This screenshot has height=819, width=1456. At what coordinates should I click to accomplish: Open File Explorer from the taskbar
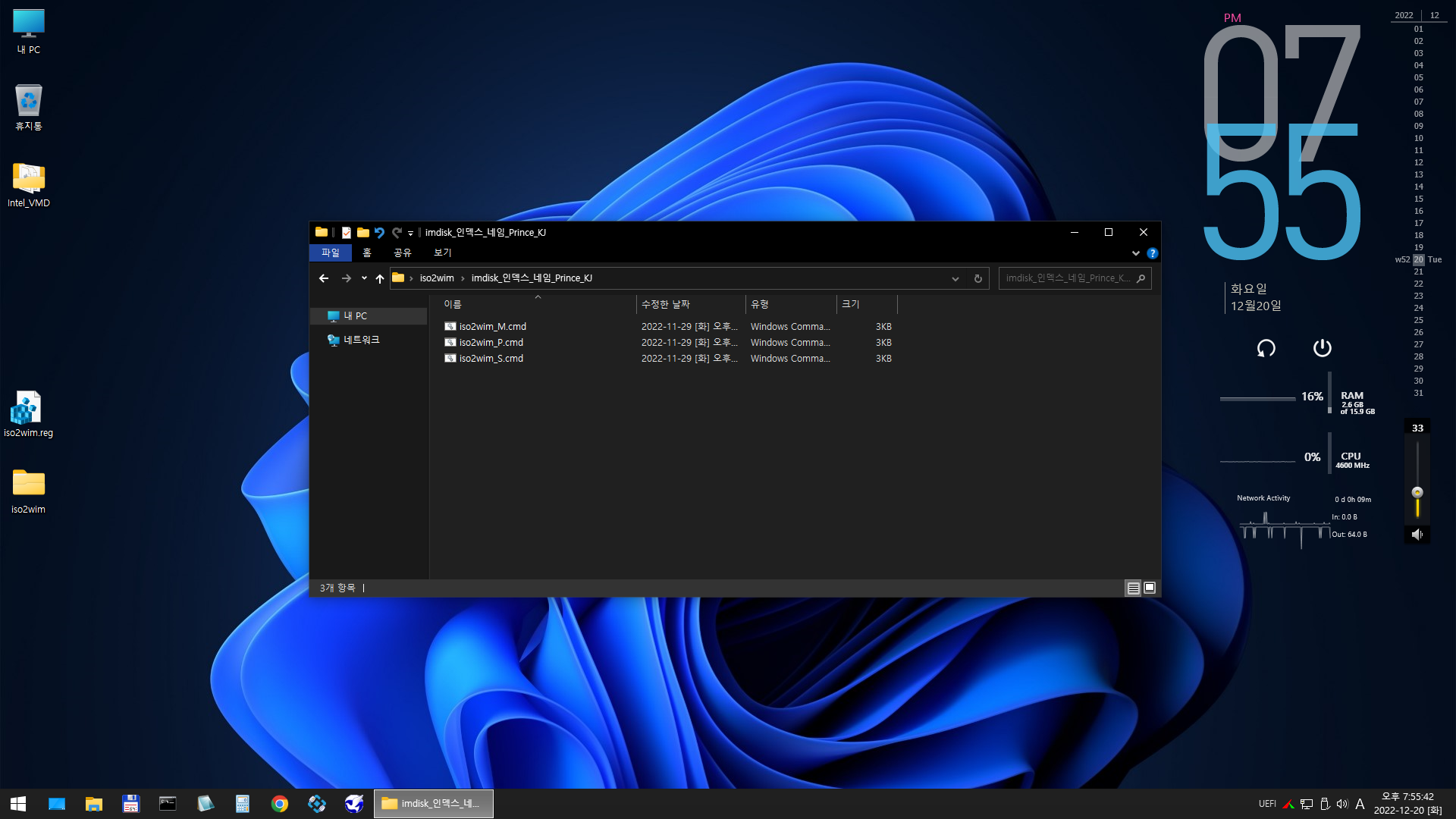94,804
